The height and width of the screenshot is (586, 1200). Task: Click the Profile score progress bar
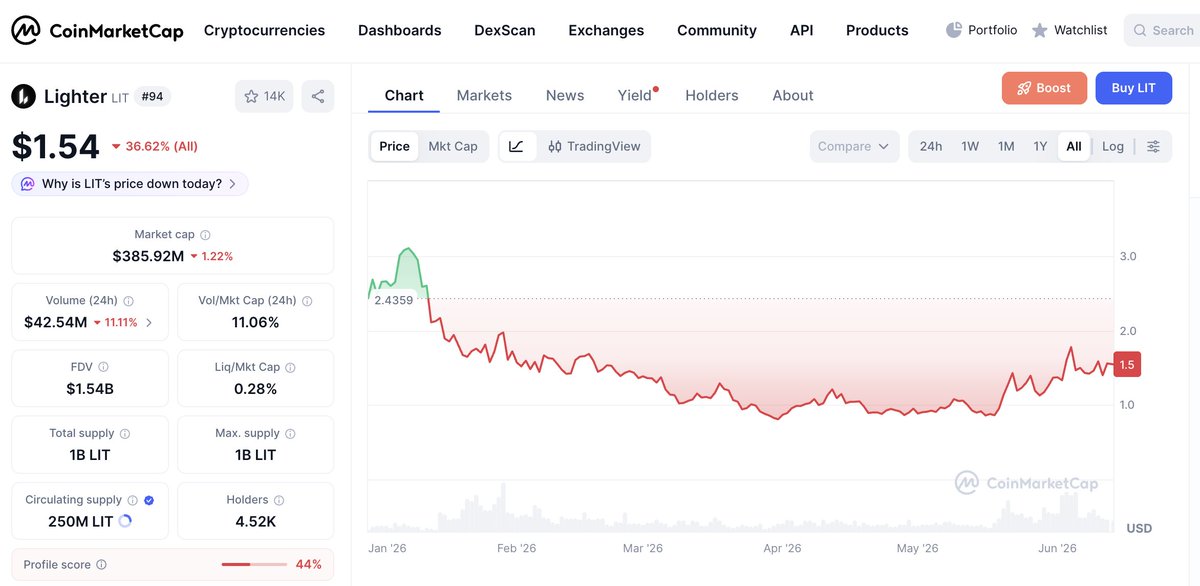(254, 565)
